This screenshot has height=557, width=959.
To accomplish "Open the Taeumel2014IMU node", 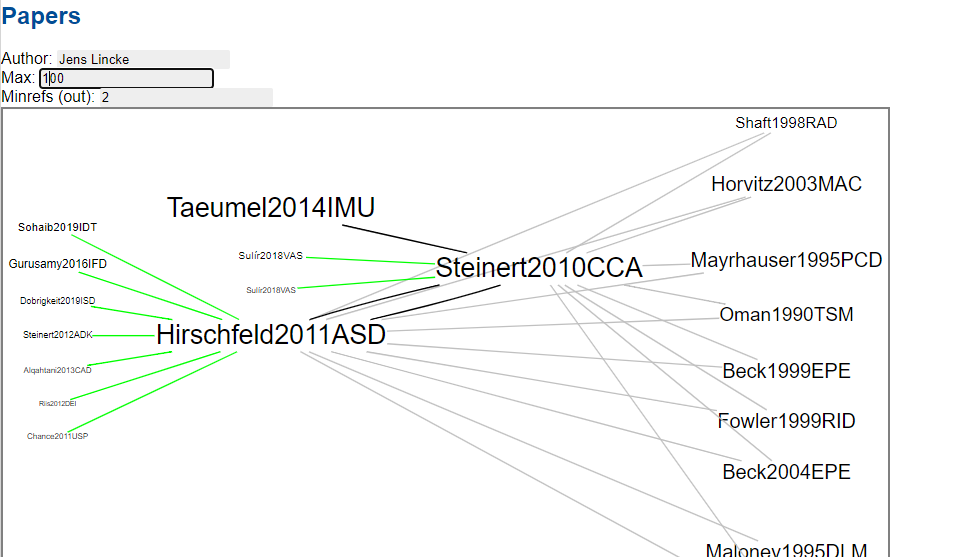I will click(x=271, y=208).
